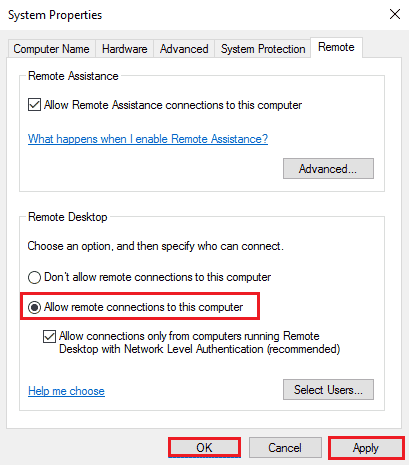Select the System Protection tab

tap(263, 49)
